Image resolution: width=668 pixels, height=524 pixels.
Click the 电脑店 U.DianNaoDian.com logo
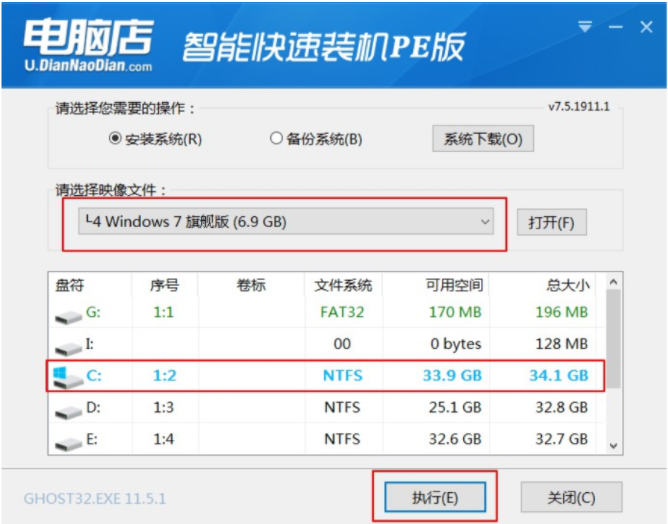89,45
